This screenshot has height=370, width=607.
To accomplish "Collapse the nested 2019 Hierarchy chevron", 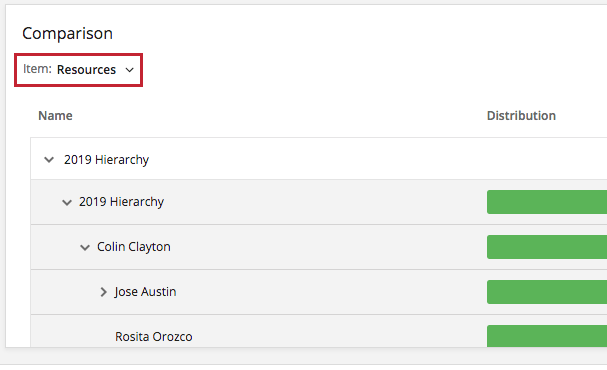I will click(x=67, y=202).
